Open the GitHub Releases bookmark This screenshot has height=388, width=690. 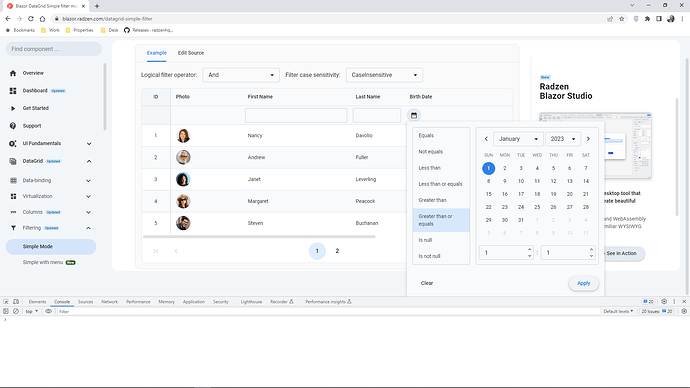(149, 30)
